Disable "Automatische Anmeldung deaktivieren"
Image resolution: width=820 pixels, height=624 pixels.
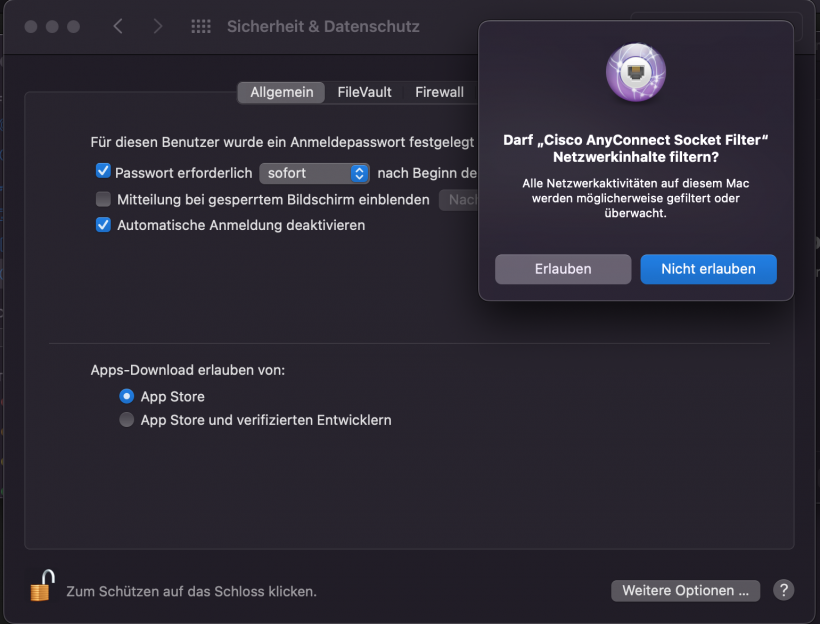[103, 226]
